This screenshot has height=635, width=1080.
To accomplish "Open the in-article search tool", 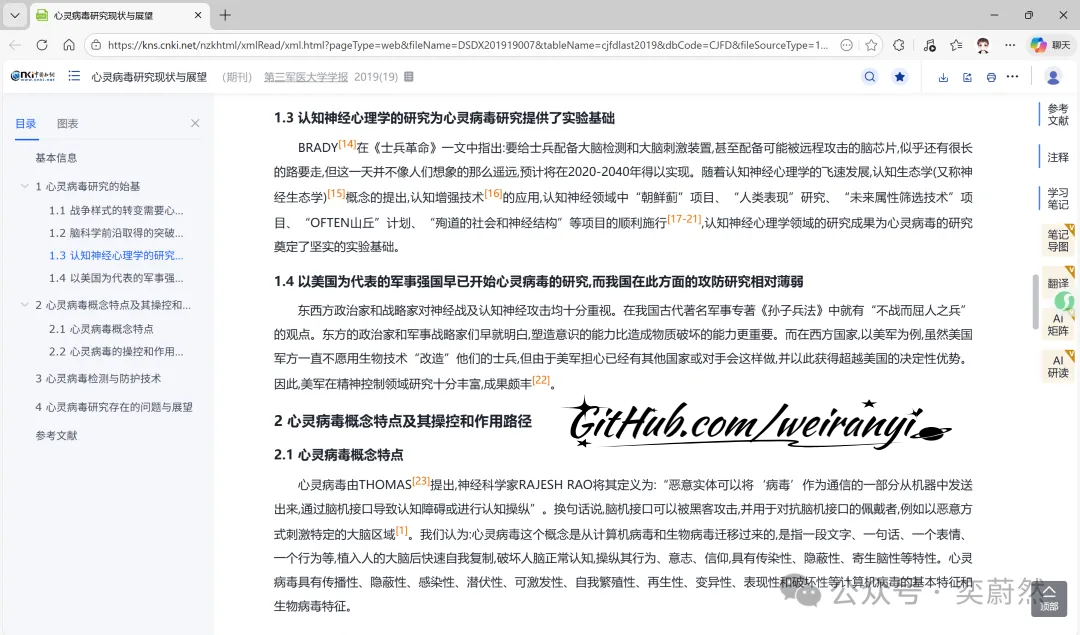I will (869, 77).
